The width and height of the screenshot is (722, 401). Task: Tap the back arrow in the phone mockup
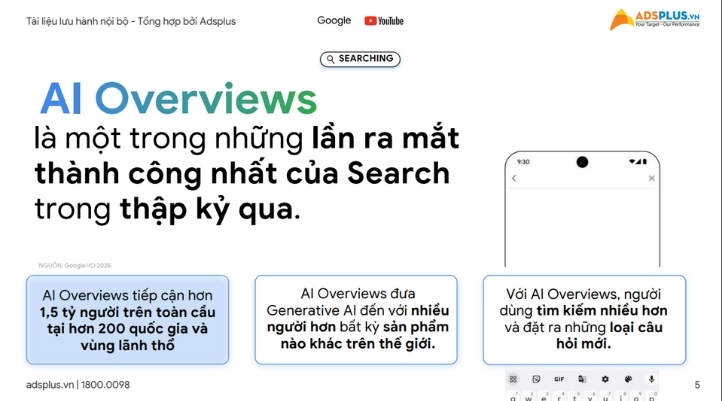coord(514,178)
